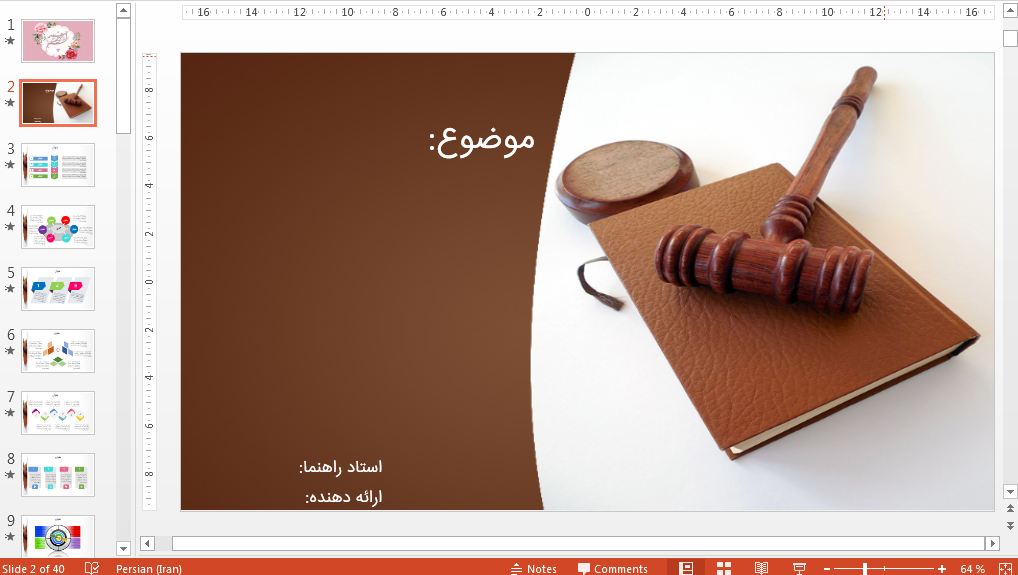Screen dimensions: 1018x575
Task: Click the thumbnail pane scrollbar thumb
Action: click(123, 75)
